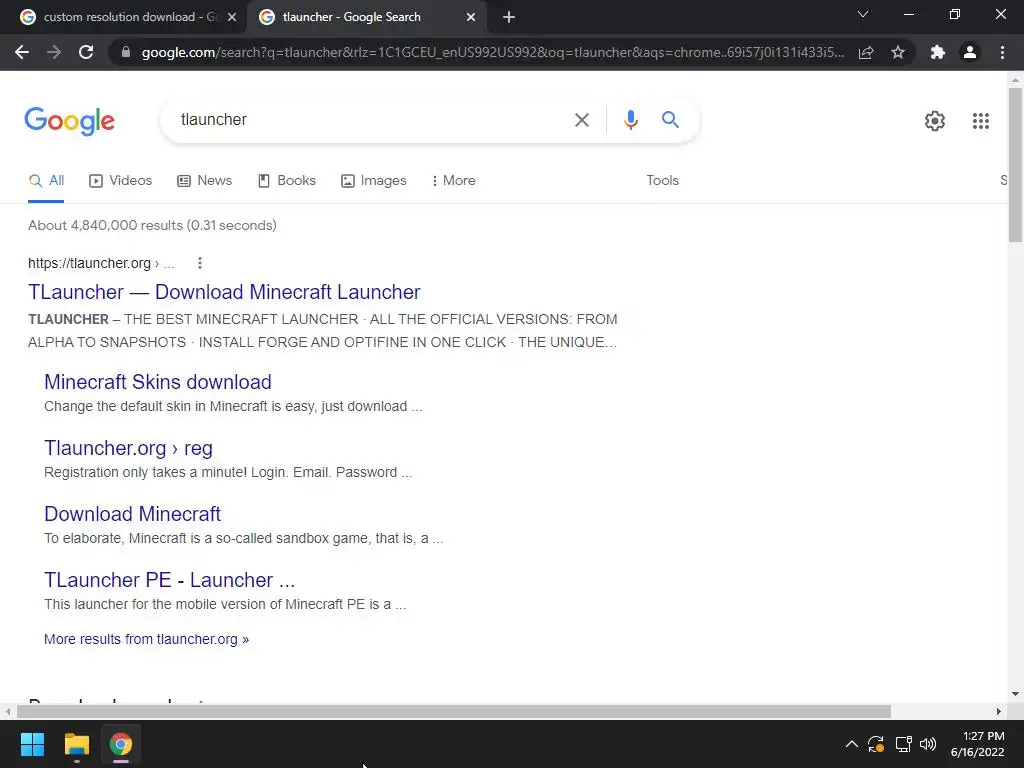The width and height of the screenshot is (1024, 768).
Task: Open network settings from the tray
Action: (x=903, y=744)
